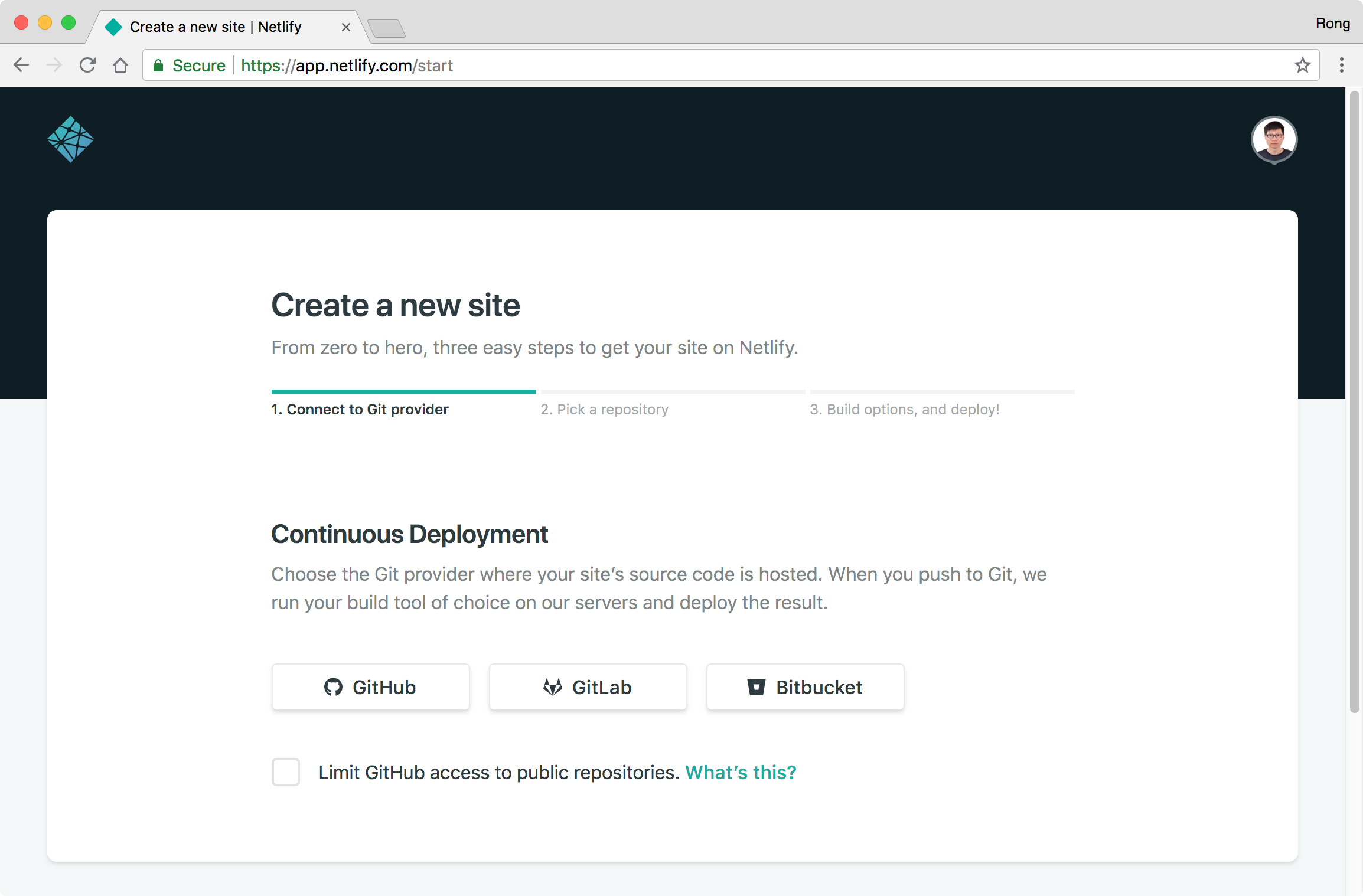Open a new browser tab
The image size is (1363, 896).
pyautogui.click(x=386, y=28)
